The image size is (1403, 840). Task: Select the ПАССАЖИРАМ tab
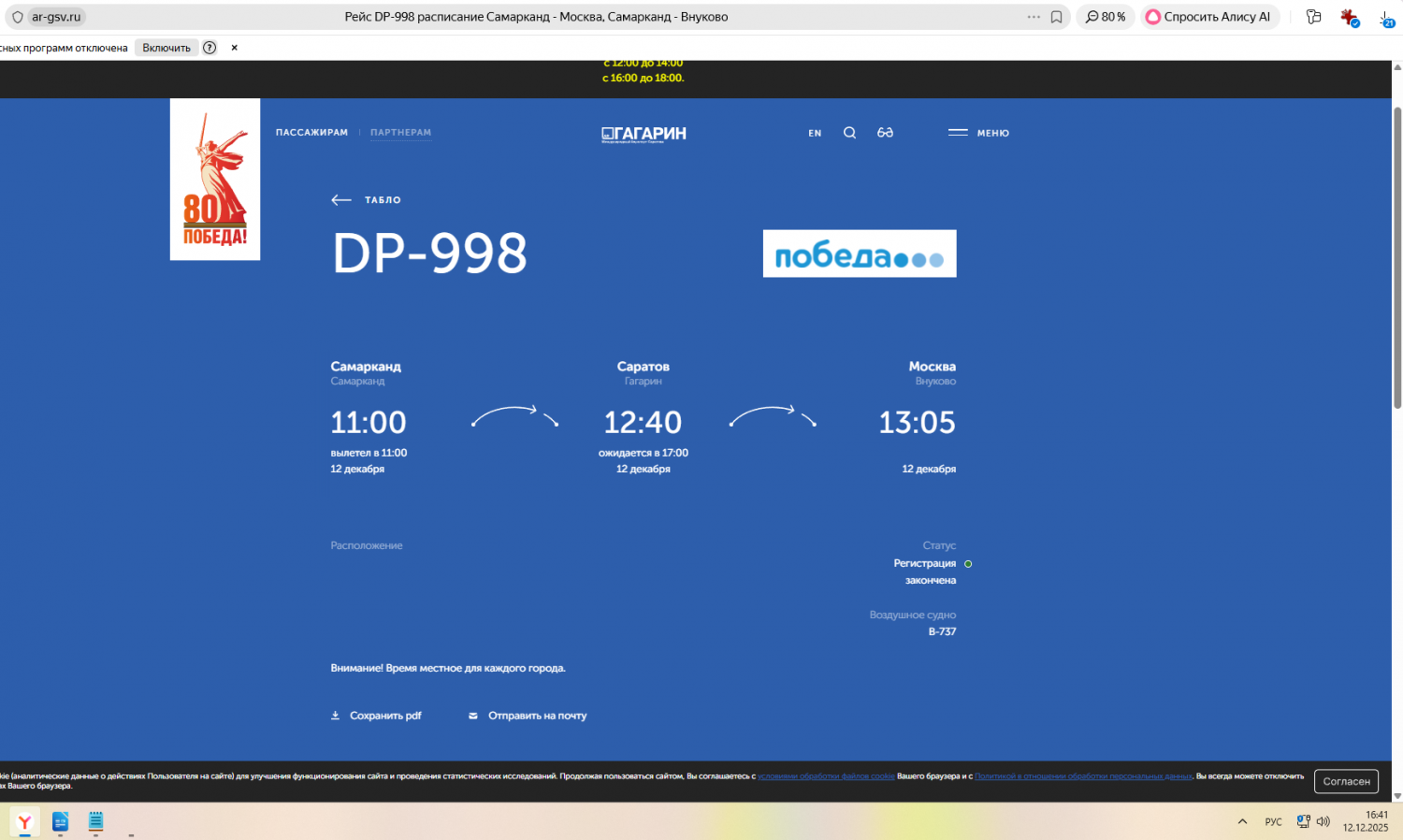[311, 133]
